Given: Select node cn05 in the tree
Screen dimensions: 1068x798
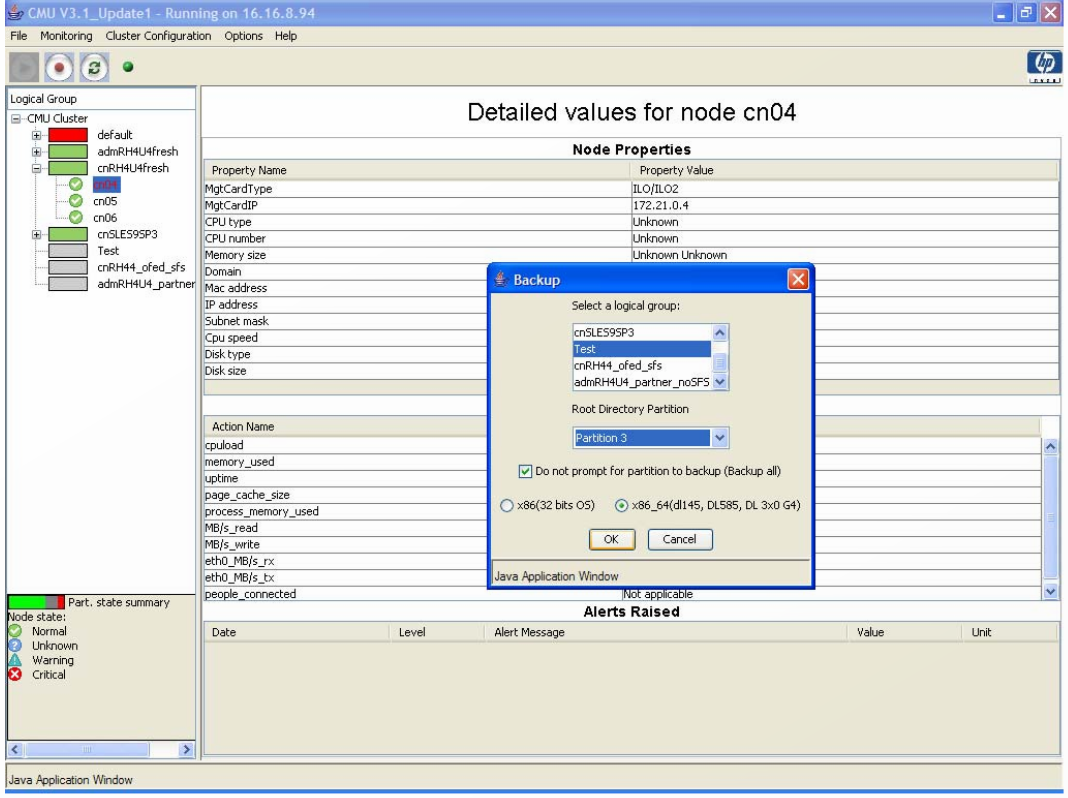Looking at the screenshot, I should click(x=105, y=201).
